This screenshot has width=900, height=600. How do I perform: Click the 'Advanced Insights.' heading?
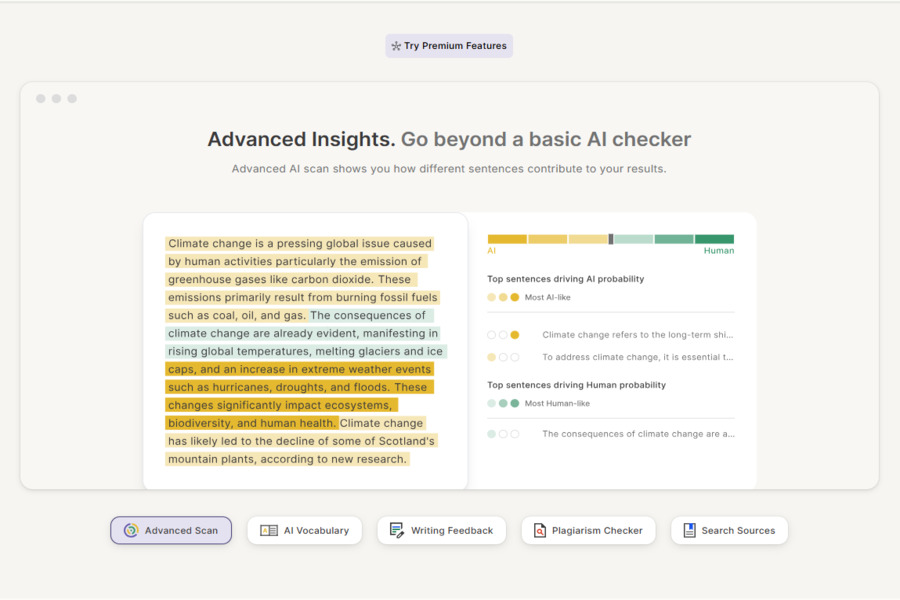pyautogui.click(x=301, y=140)
